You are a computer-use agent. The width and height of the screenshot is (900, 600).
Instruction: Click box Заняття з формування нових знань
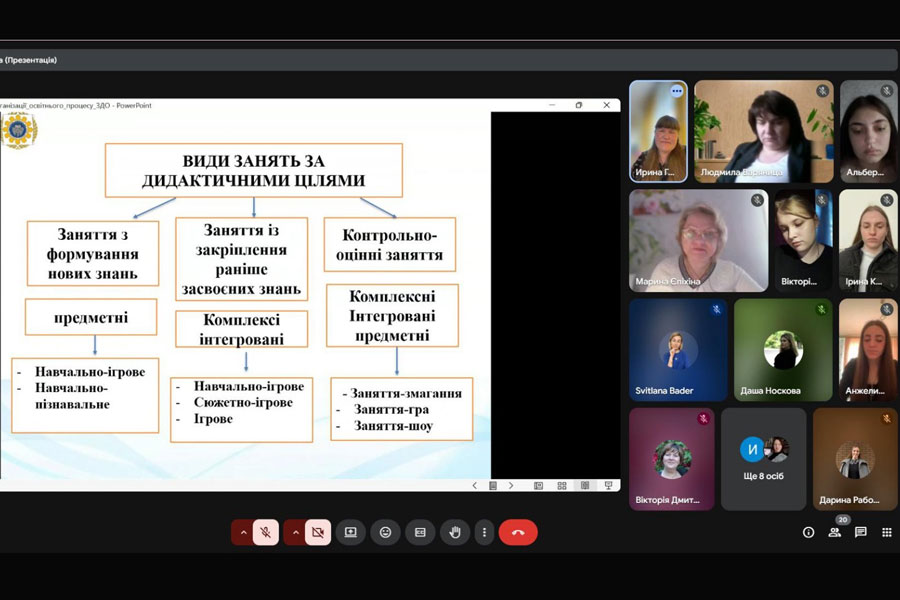click(93, 253)
